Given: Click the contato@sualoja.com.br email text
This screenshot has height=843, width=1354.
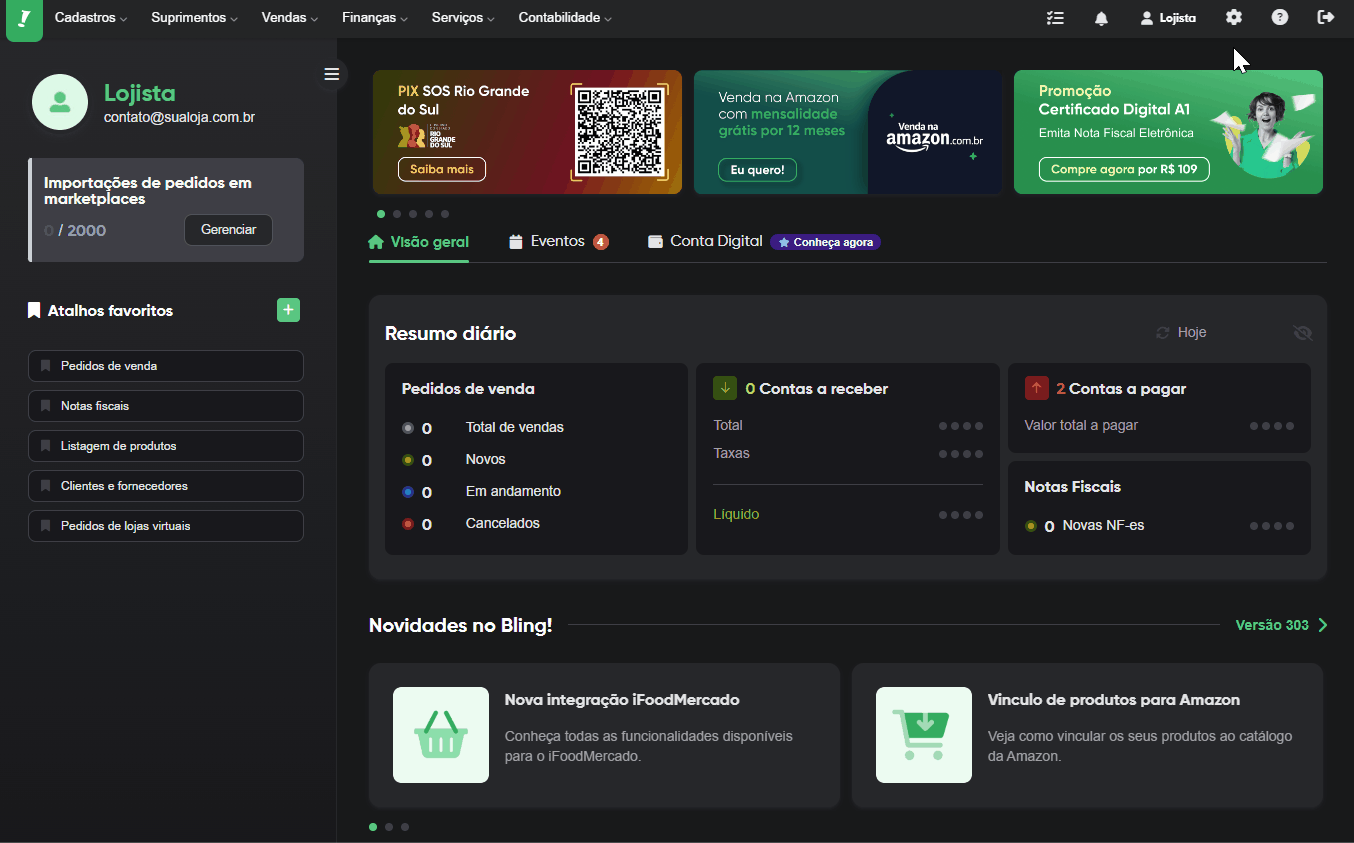Looking at the screenshot, I should [179, 118].
